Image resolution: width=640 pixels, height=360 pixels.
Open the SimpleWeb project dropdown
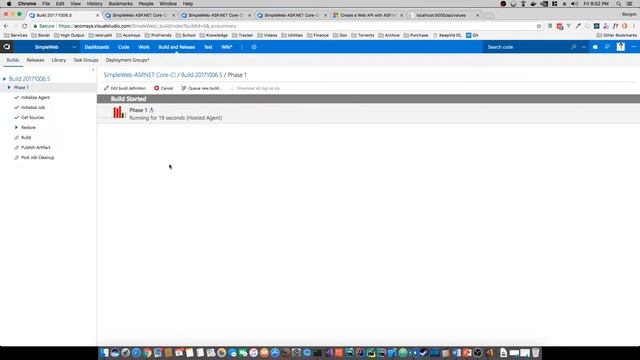55,47
